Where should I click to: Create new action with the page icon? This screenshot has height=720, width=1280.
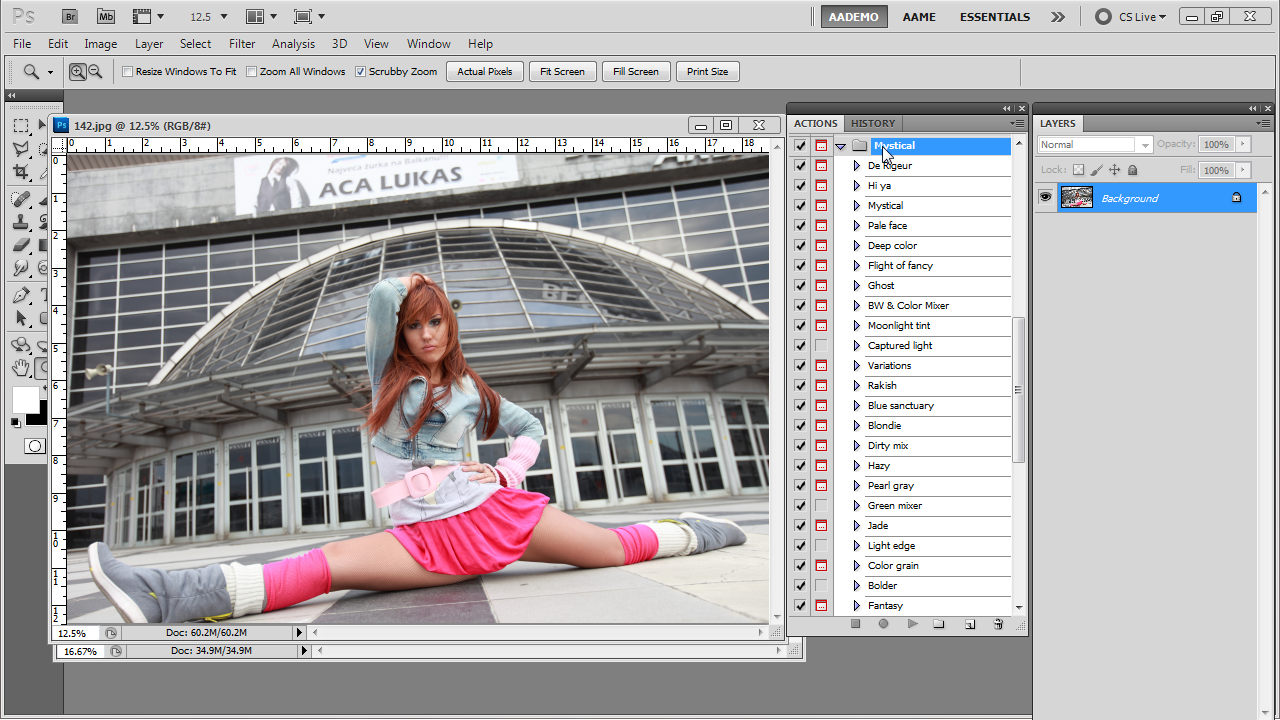tap(969, 624)
